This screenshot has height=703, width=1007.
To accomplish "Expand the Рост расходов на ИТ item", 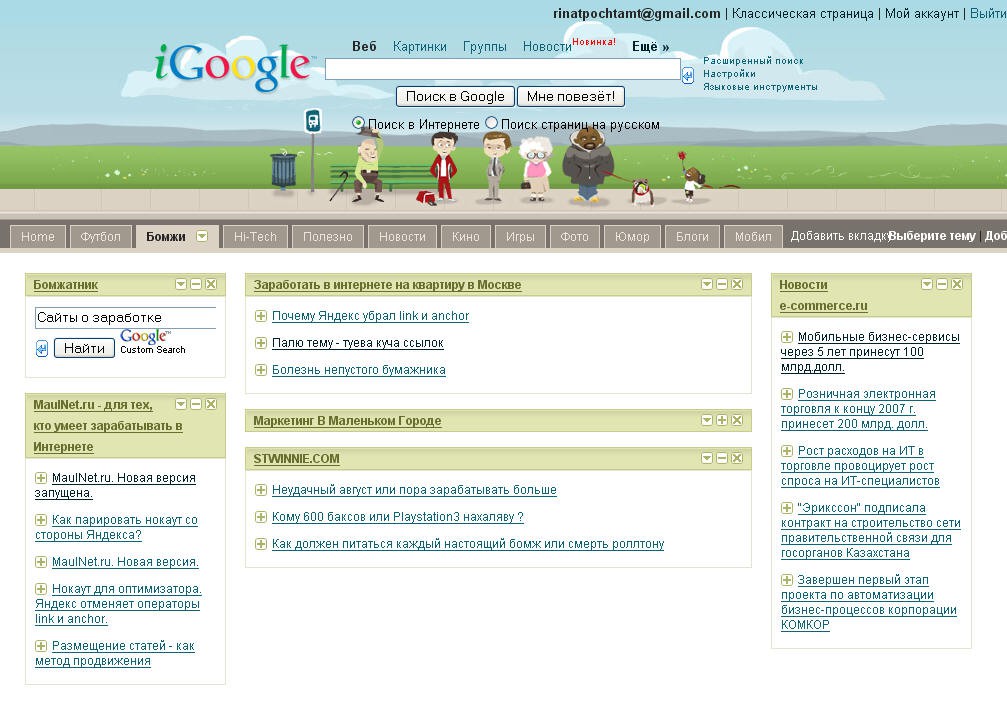I will [x=787, y=451].
